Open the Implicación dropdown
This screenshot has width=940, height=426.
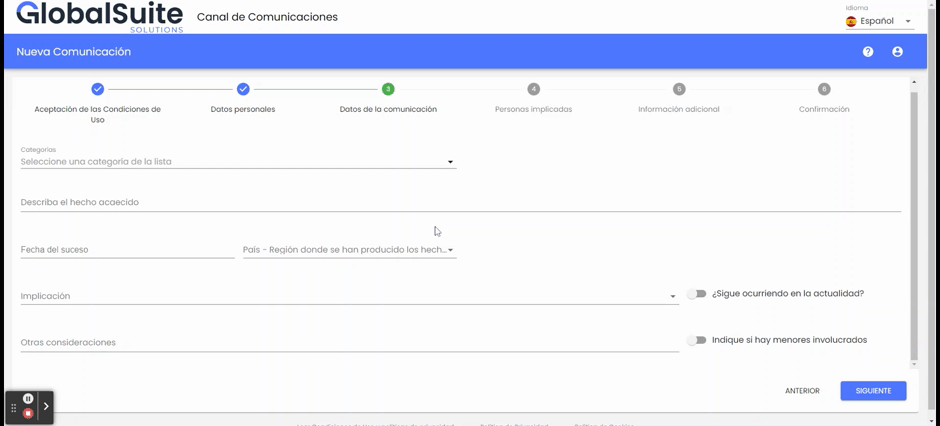coord(348,296)
